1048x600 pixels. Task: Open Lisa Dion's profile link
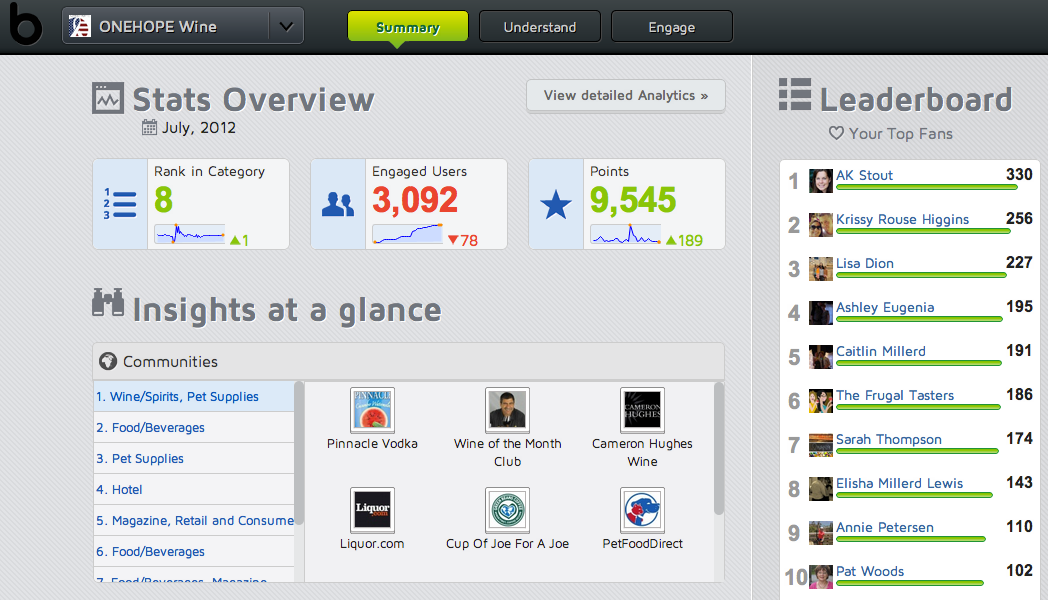click(865, 263)
